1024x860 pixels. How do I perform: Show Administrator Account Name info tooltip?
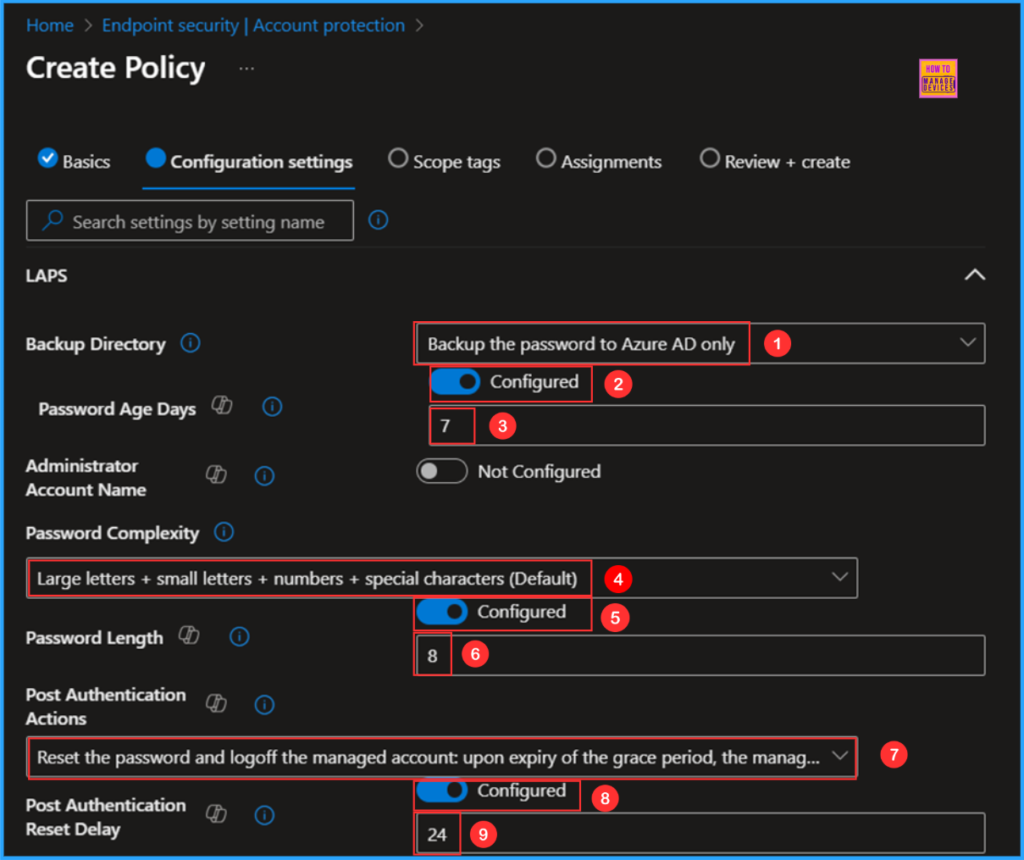coord(264,476)
